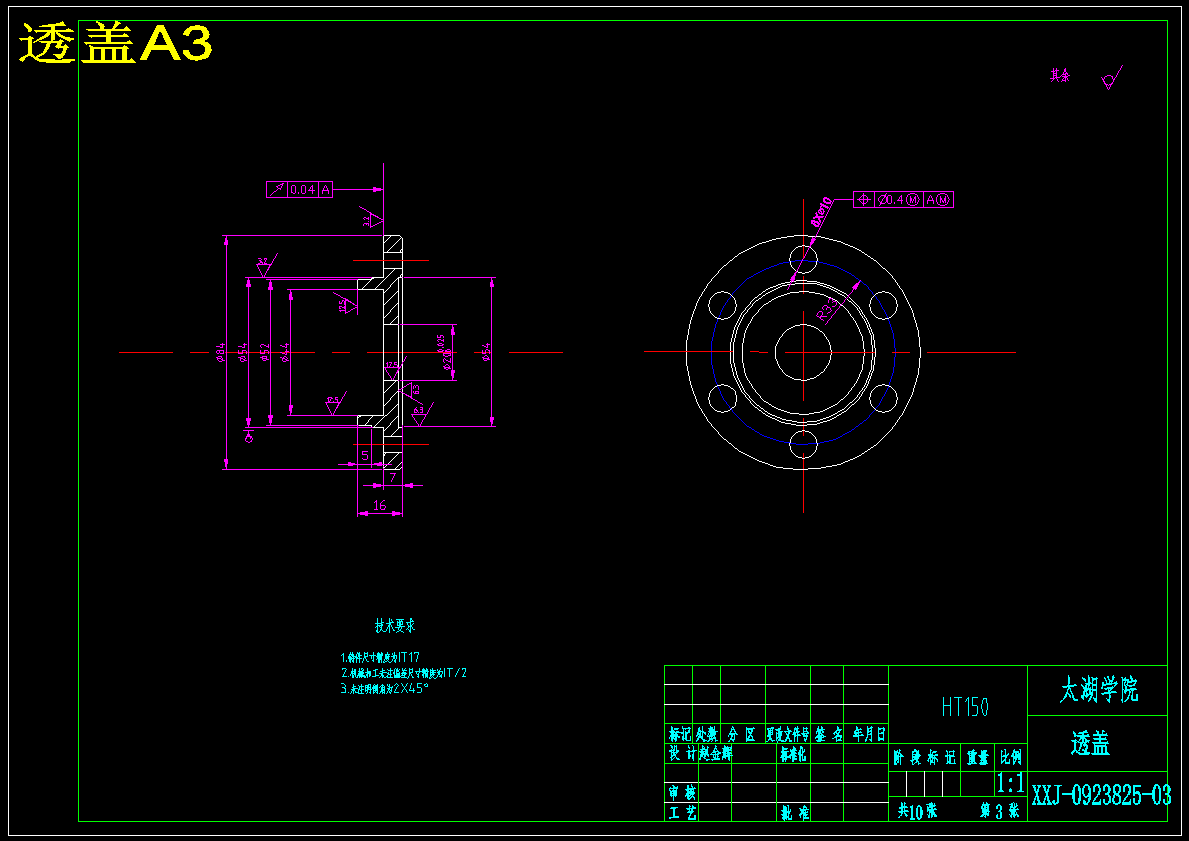
Task: Select the ⌀52 diameter dimension
Action: 265,353
